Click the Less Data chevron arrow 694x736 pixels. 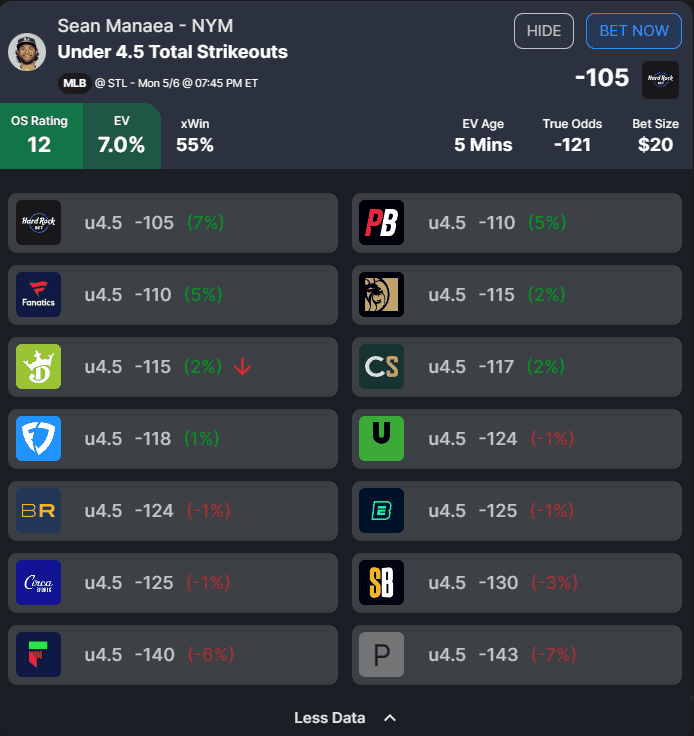click(x=390, y=718)
